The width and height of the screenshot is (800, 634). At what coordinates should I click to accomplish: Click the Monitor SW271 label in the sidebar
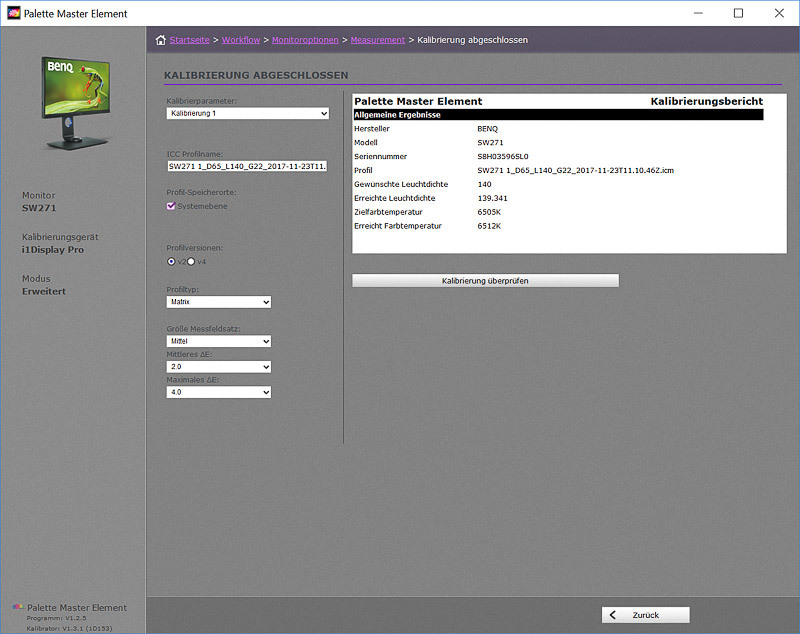[x=39, y=208]
